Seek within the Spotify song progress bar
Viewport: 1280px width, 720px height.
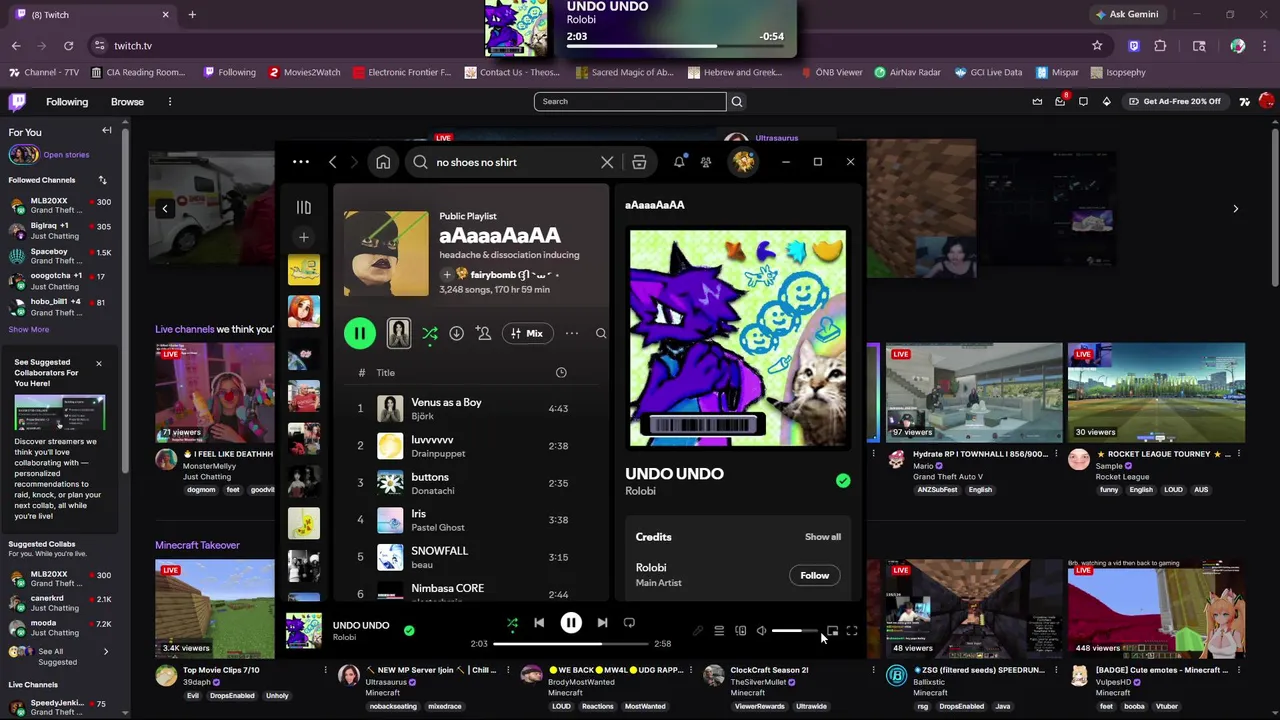[x=571, y=644]
